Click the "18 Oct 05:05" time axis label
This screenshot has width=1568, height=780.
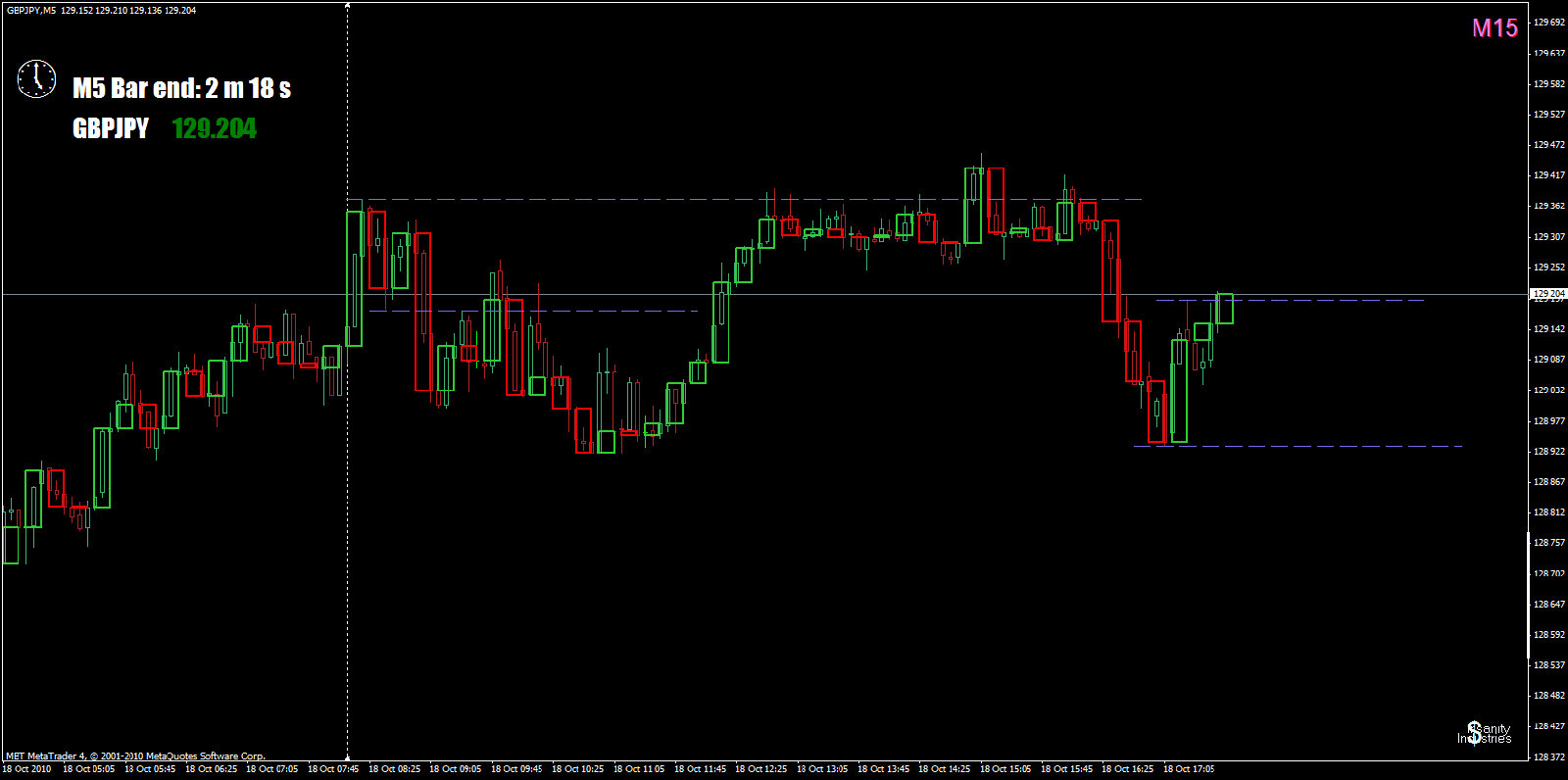pos(88,769)
